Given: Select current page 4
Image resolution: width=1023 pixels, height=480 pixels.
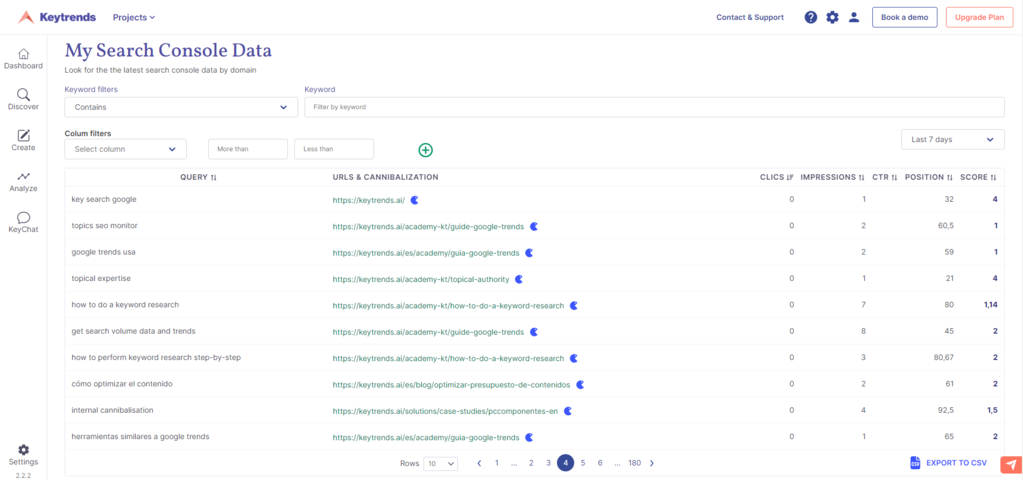Looking at the screenshot, I should (x=566, y=463).
